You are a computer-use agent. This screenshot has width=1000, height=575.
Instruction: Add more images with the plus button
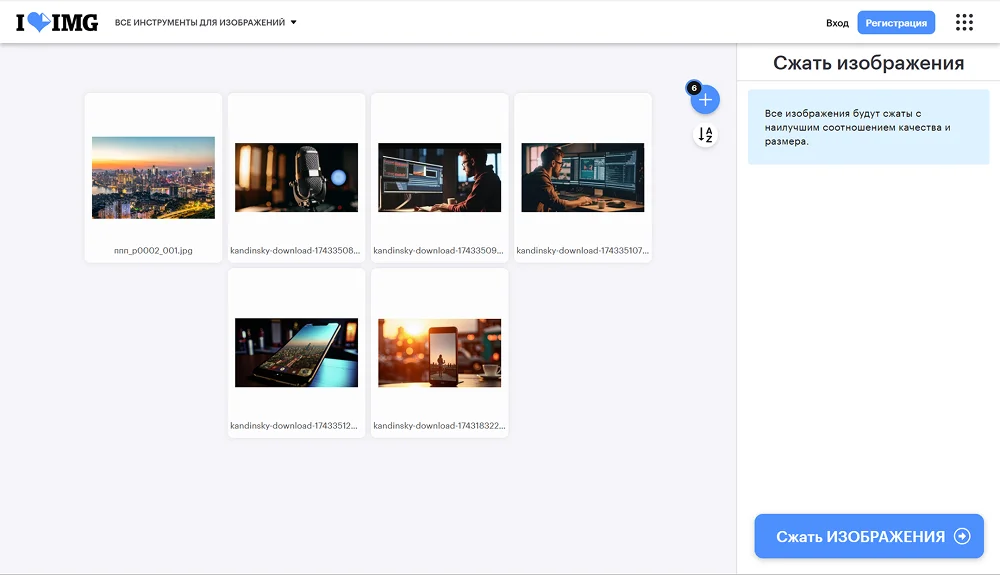[706, 100]
